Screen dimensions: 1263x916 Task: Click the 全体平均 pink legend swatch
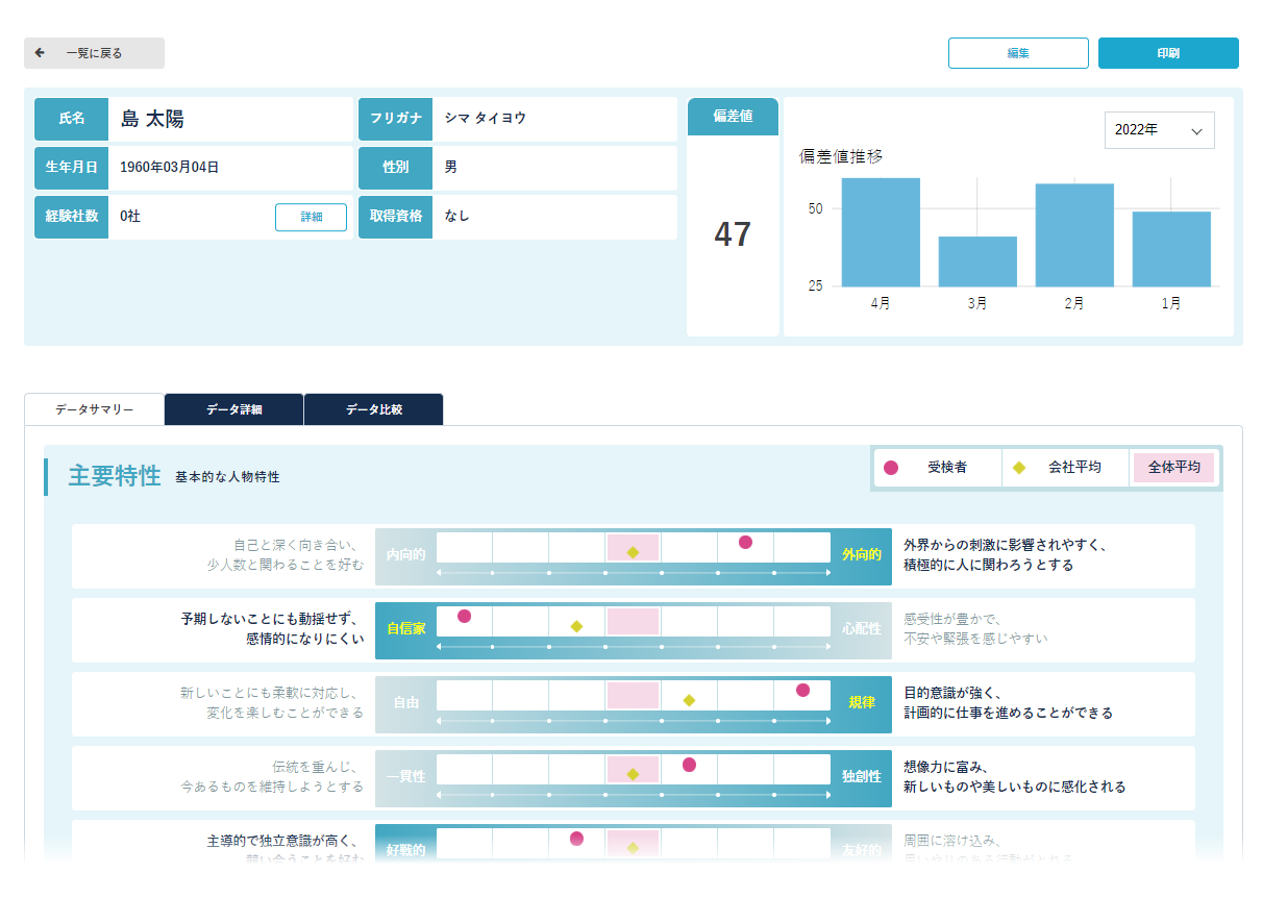pyautogui.click(x=1172, y=468)
